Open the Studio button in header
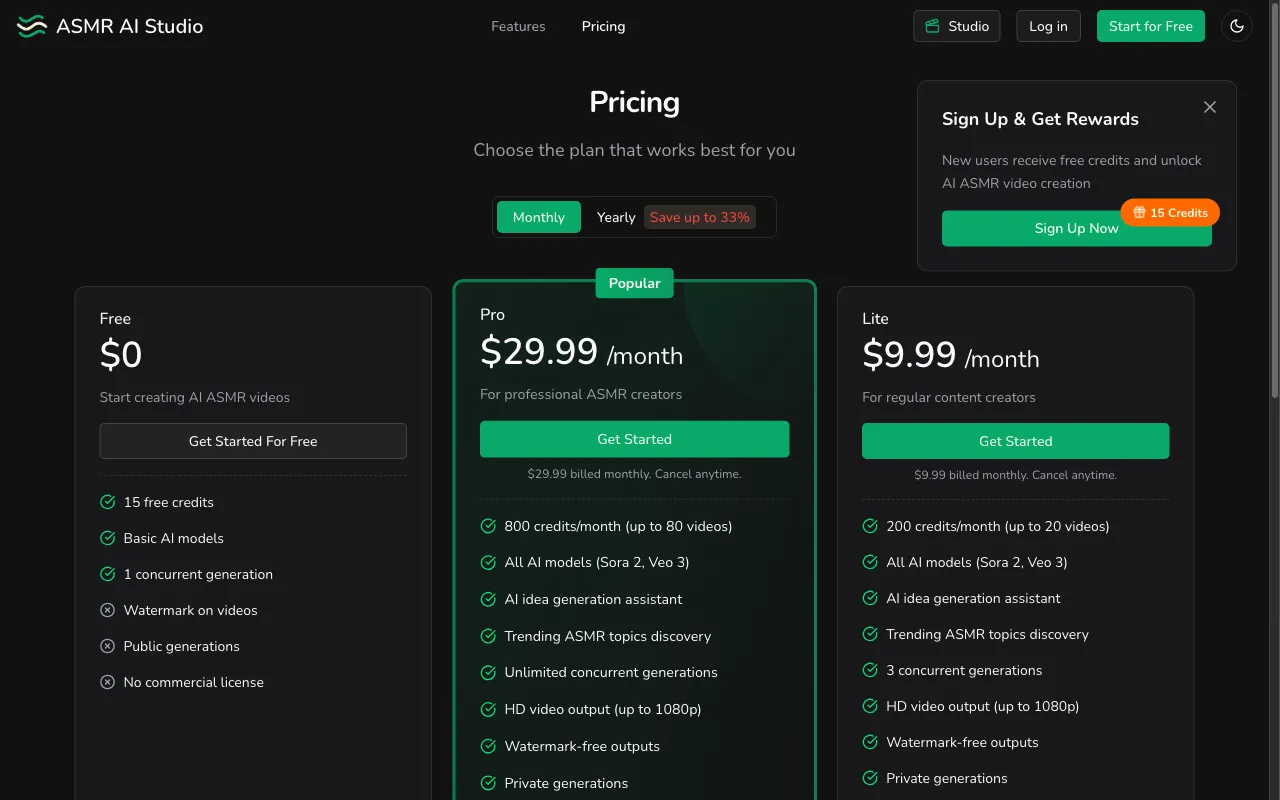 click(957, 26)
